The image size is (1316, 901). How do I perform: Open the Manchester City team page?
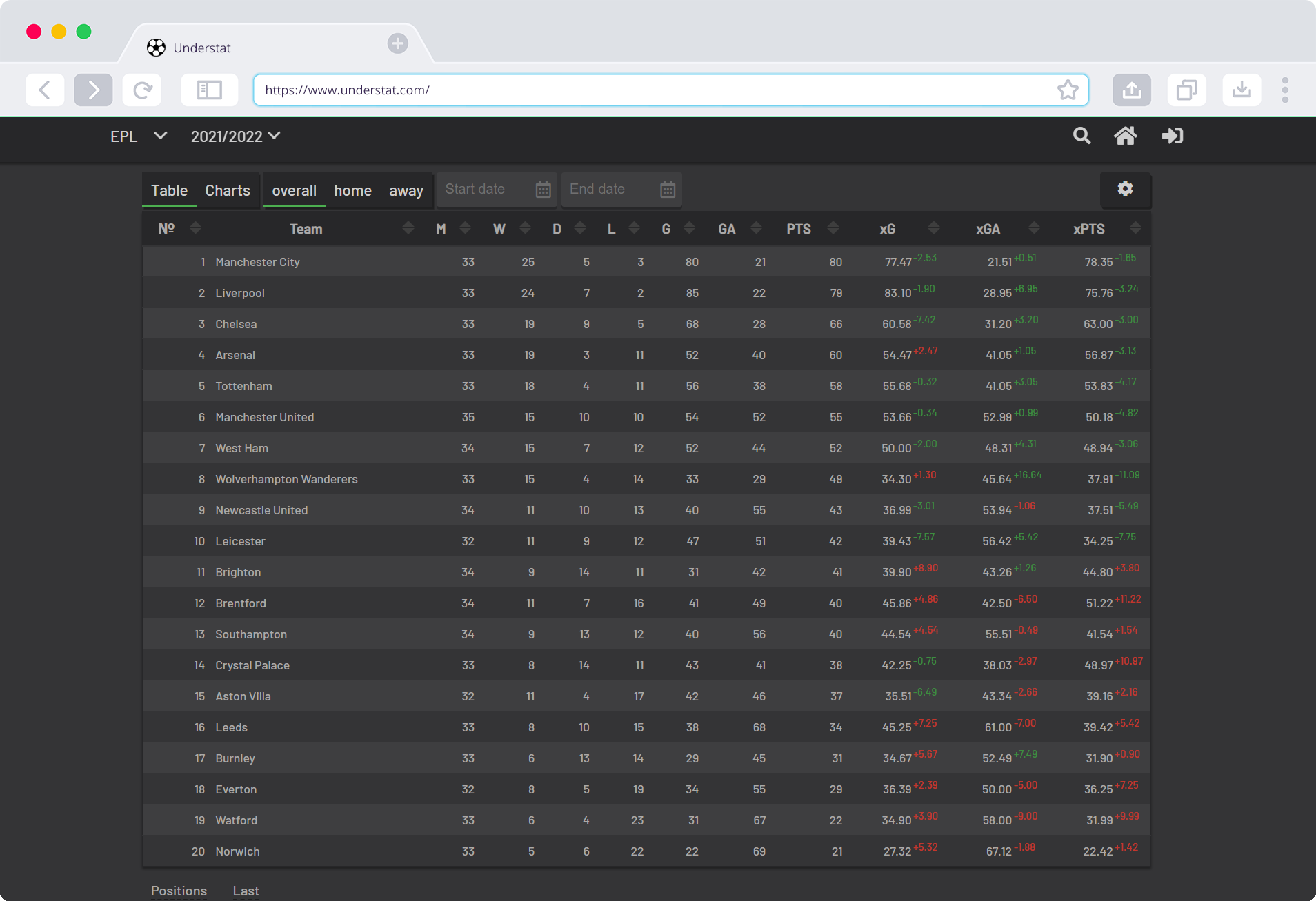257,261
